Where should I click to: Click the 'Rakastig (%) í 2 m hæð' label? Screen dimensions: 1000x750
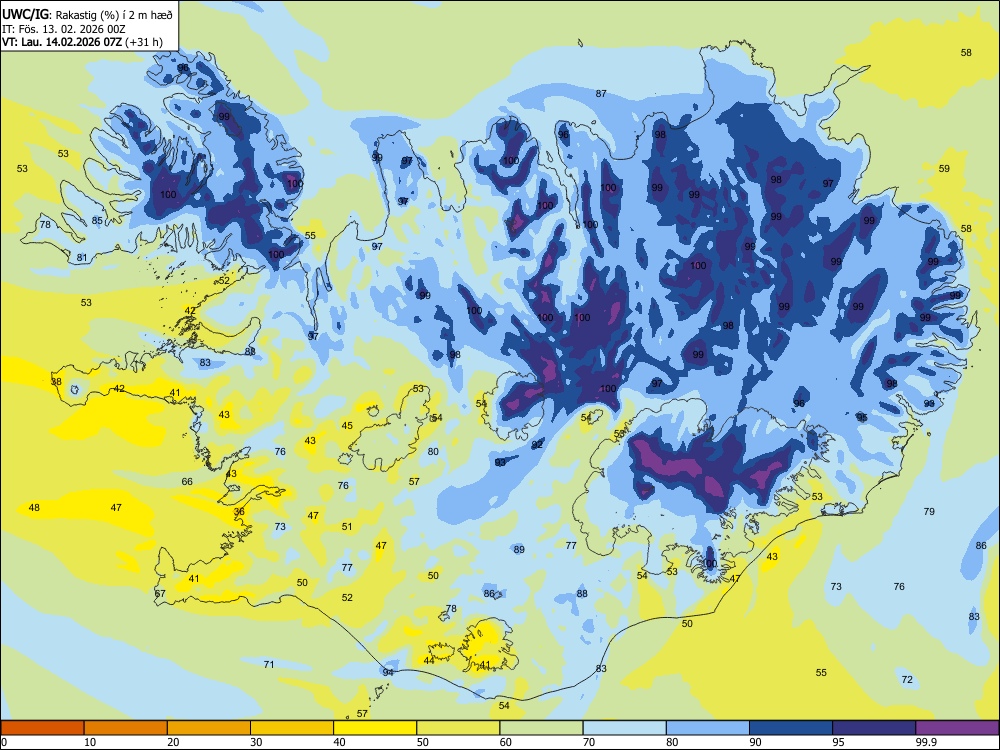point(114,14)
